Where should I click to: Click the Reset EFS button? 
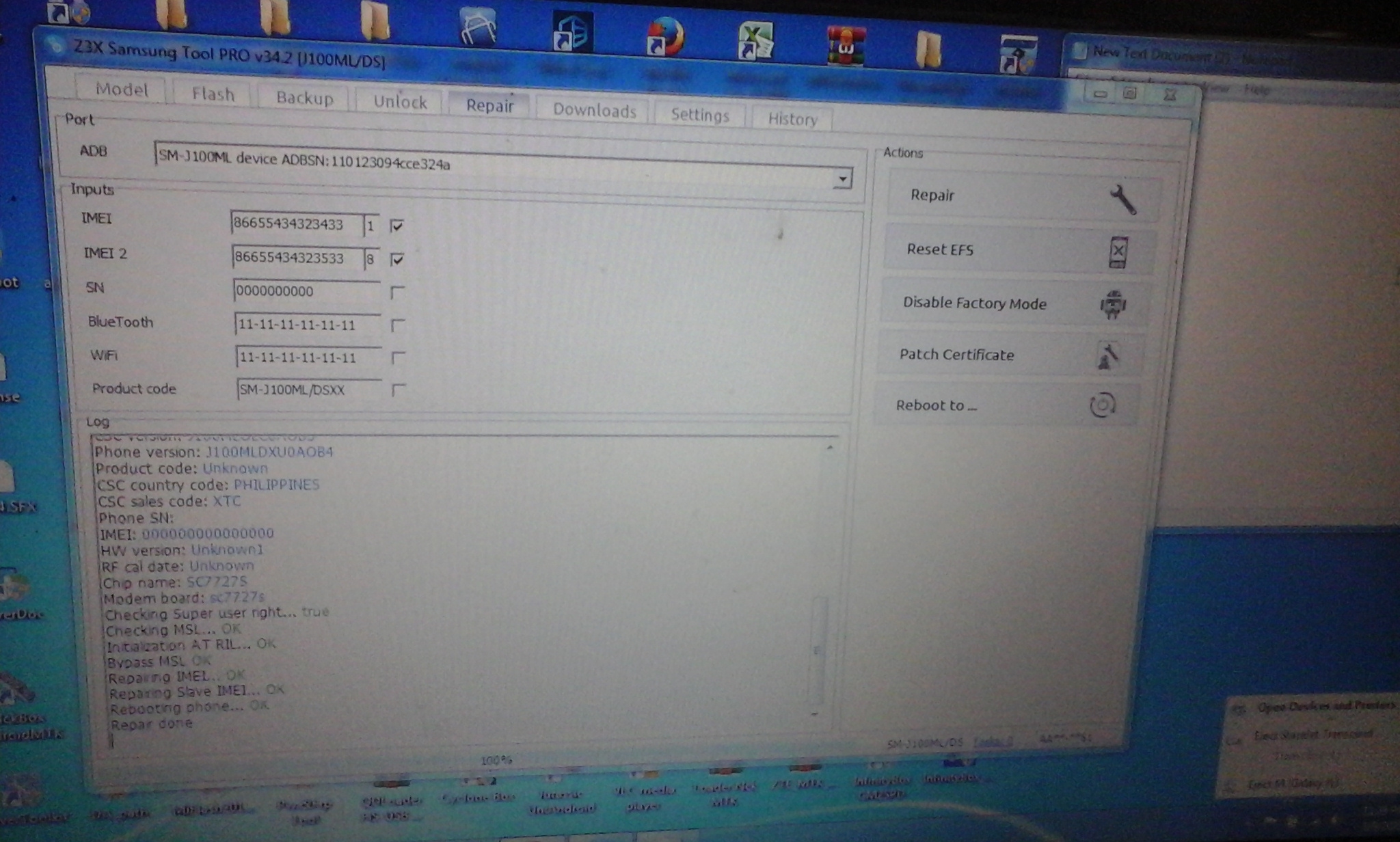pos(1019,251)
